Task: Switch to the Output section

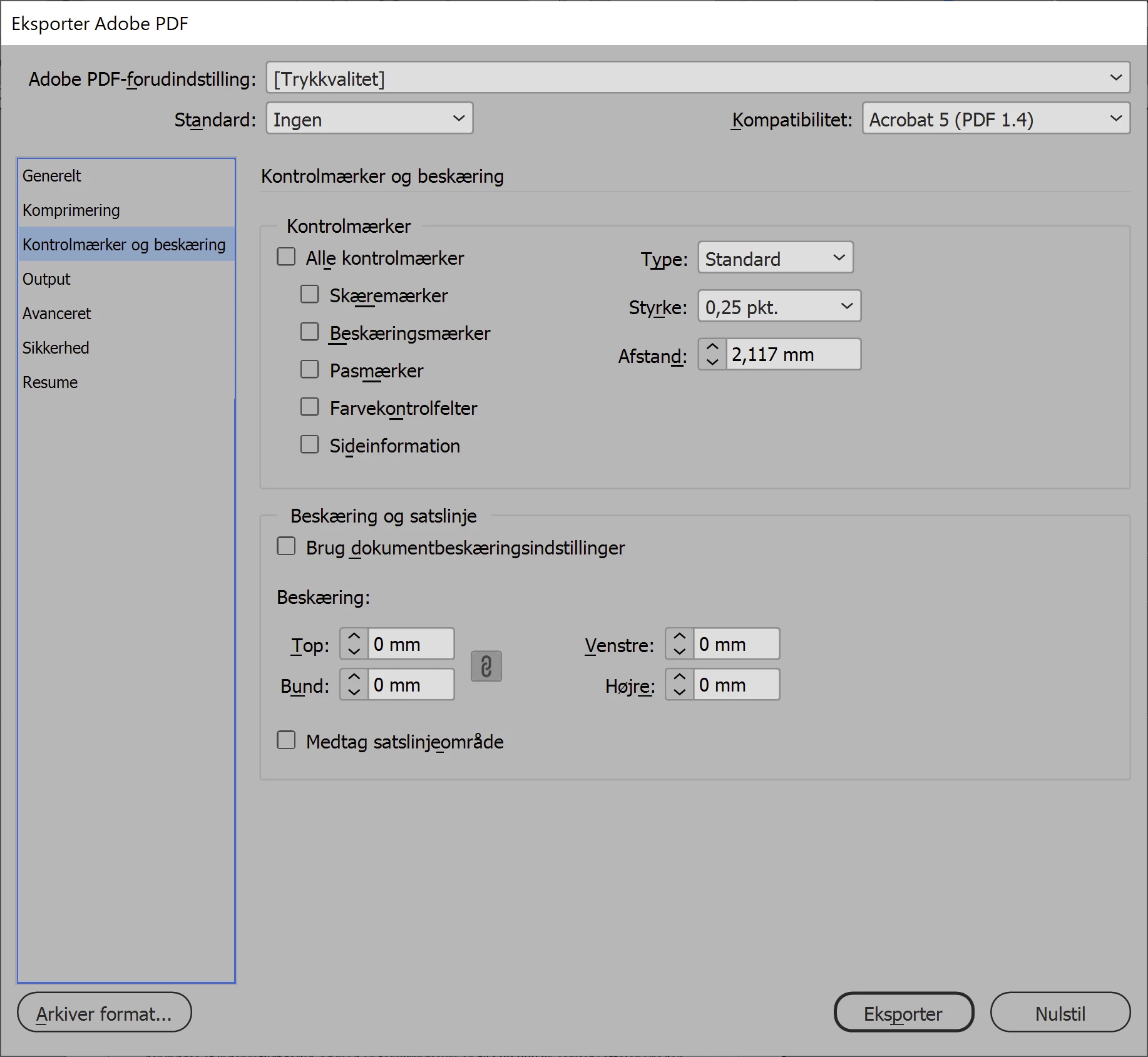Action: point(126,279)
